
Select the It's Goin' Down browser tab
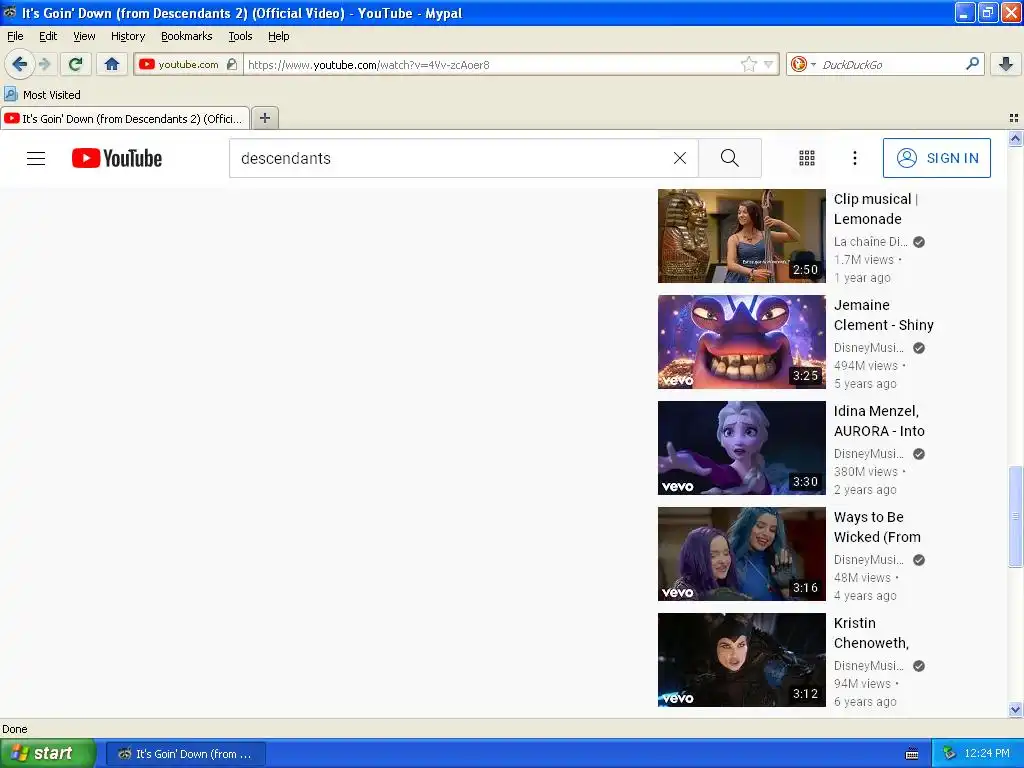(125, 118)
